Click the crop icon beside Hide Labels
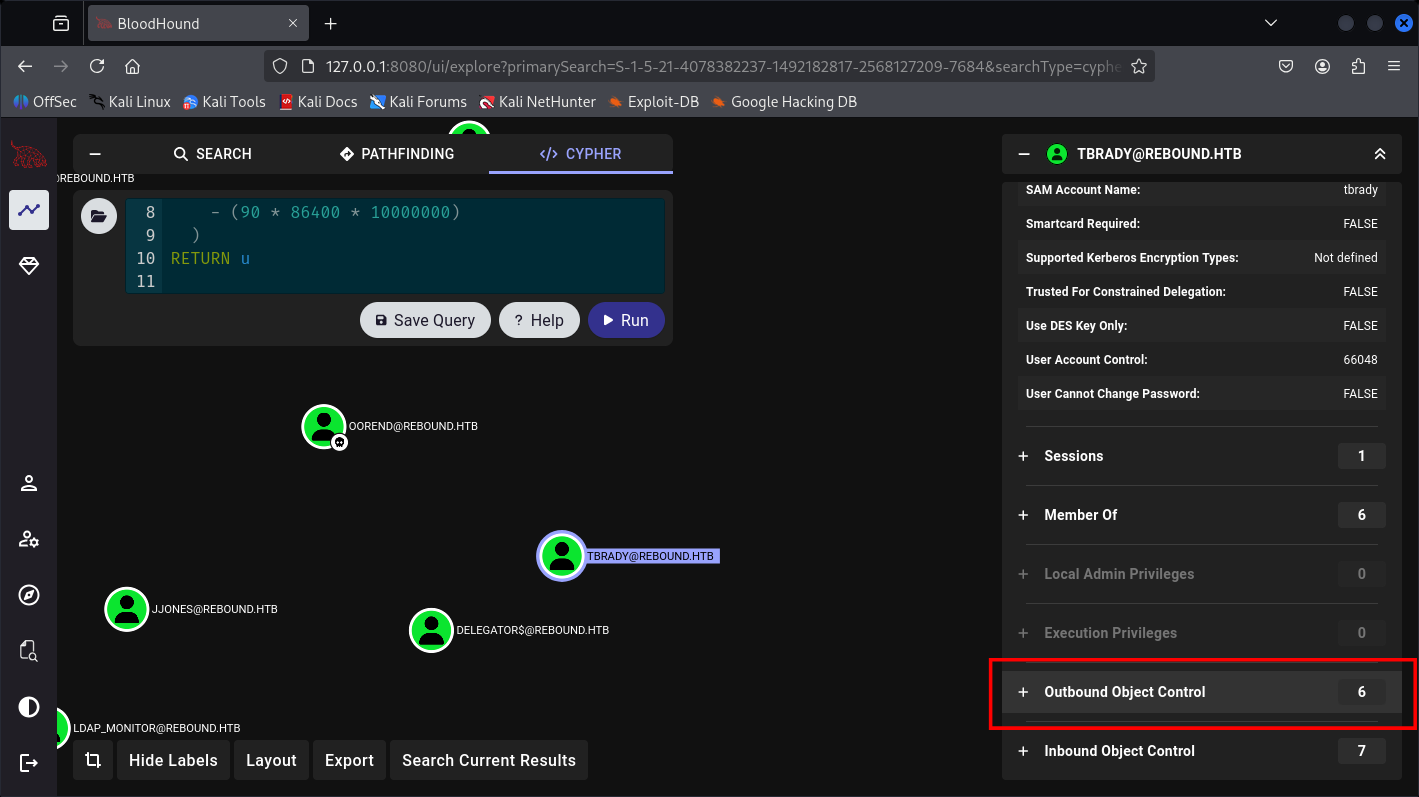Screen dimensions: 1419x797 click(x=93, y=760)
